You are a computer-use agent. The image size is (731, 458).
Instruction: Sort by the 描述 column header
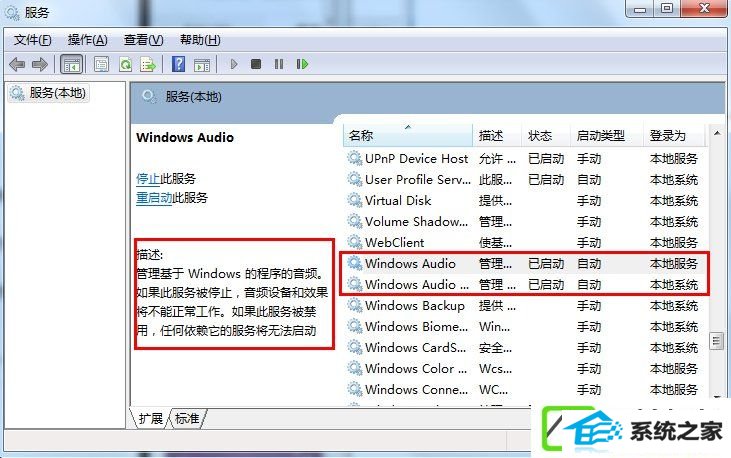[497, 136]
